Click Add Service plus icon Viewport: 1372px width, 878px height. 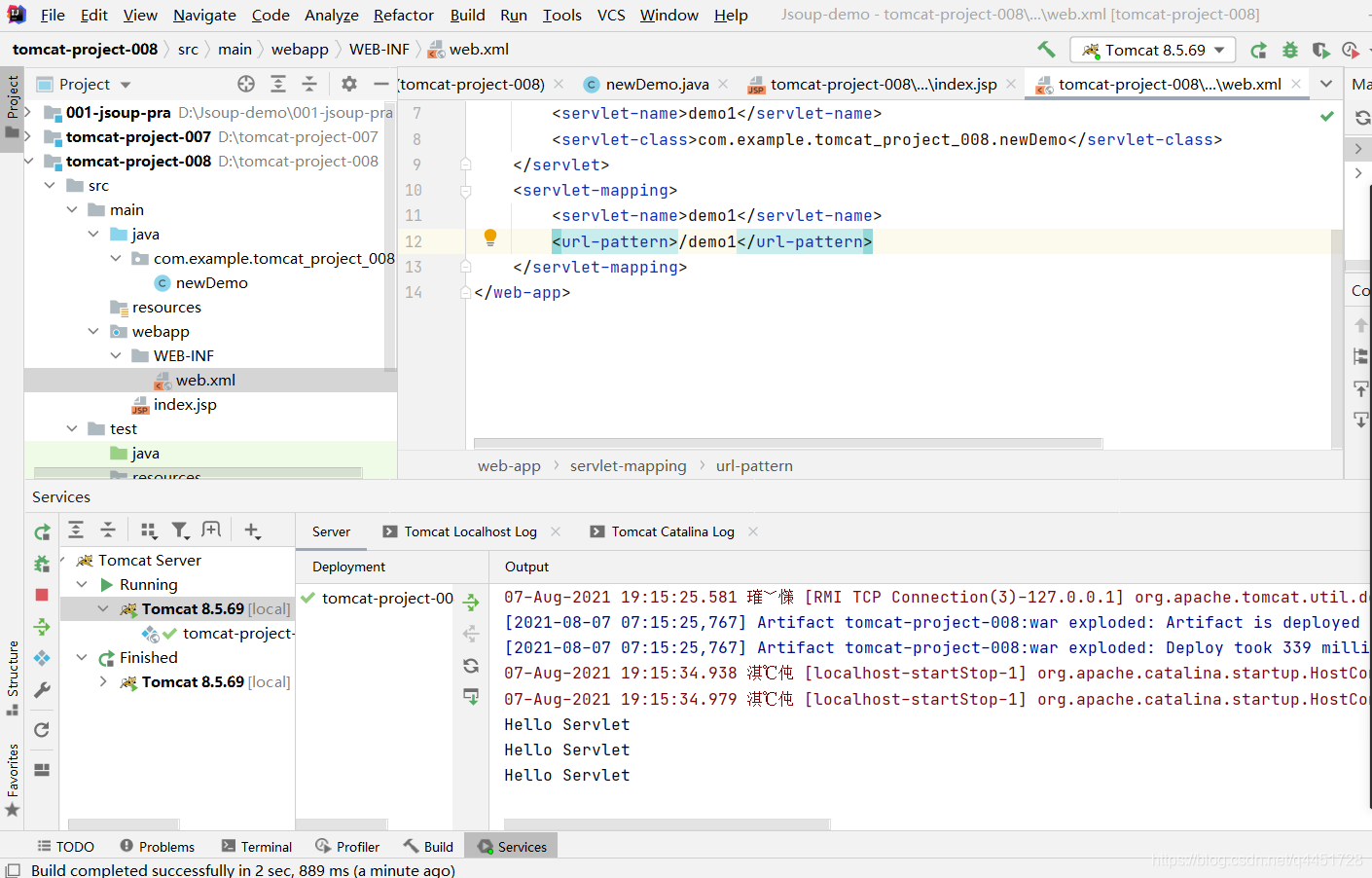point(252,530)
